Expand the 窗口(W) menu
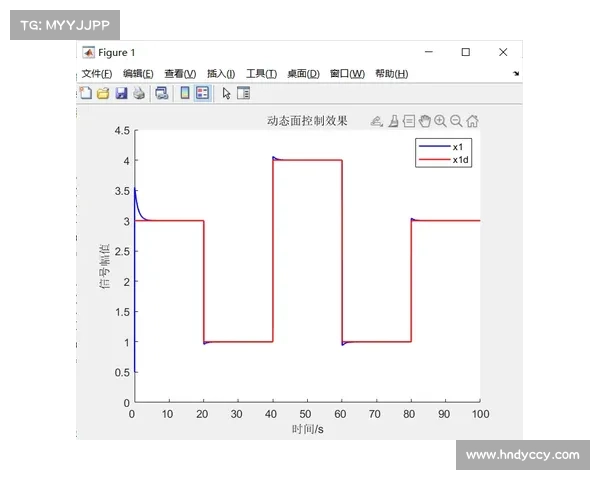Image resolution: width=600 pixels, height=480 pixels. [x=346, y=73]
